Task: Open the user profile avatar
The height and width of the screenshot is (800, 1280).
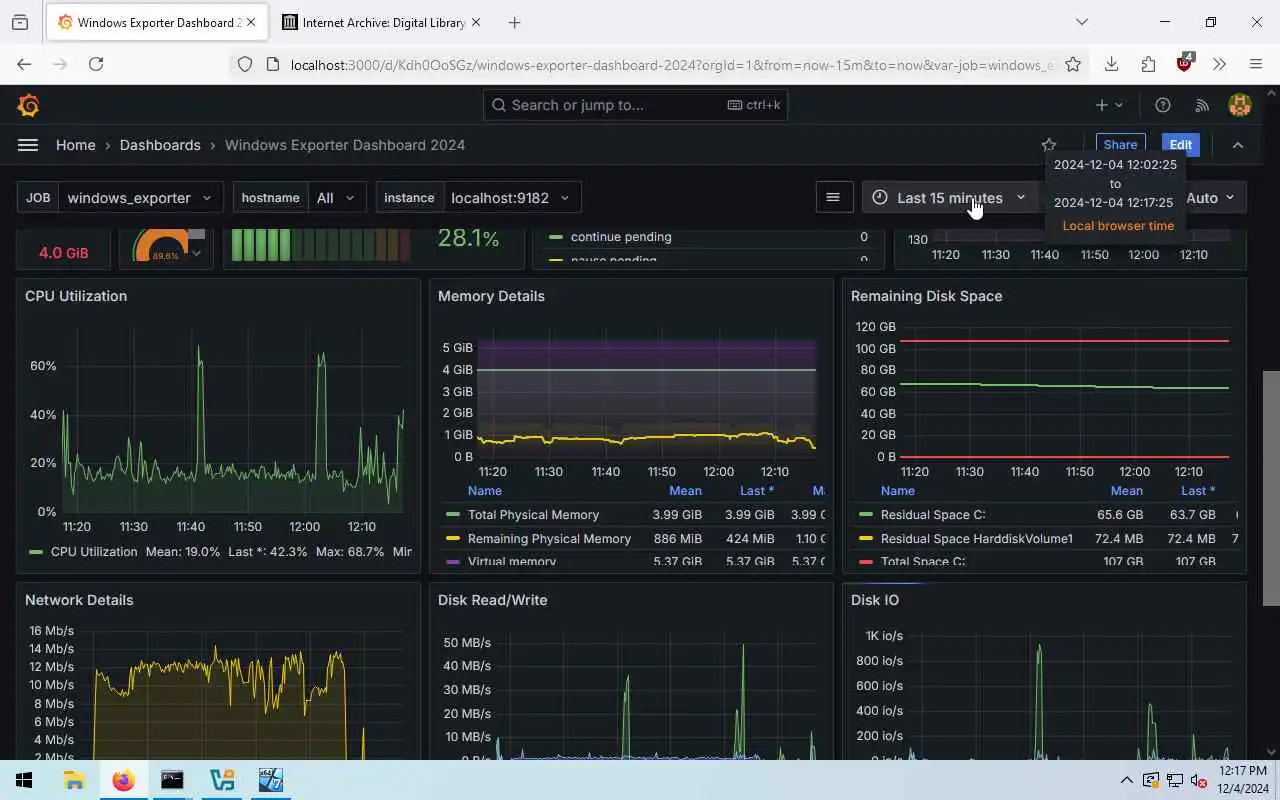Action: pos(1240,105)
